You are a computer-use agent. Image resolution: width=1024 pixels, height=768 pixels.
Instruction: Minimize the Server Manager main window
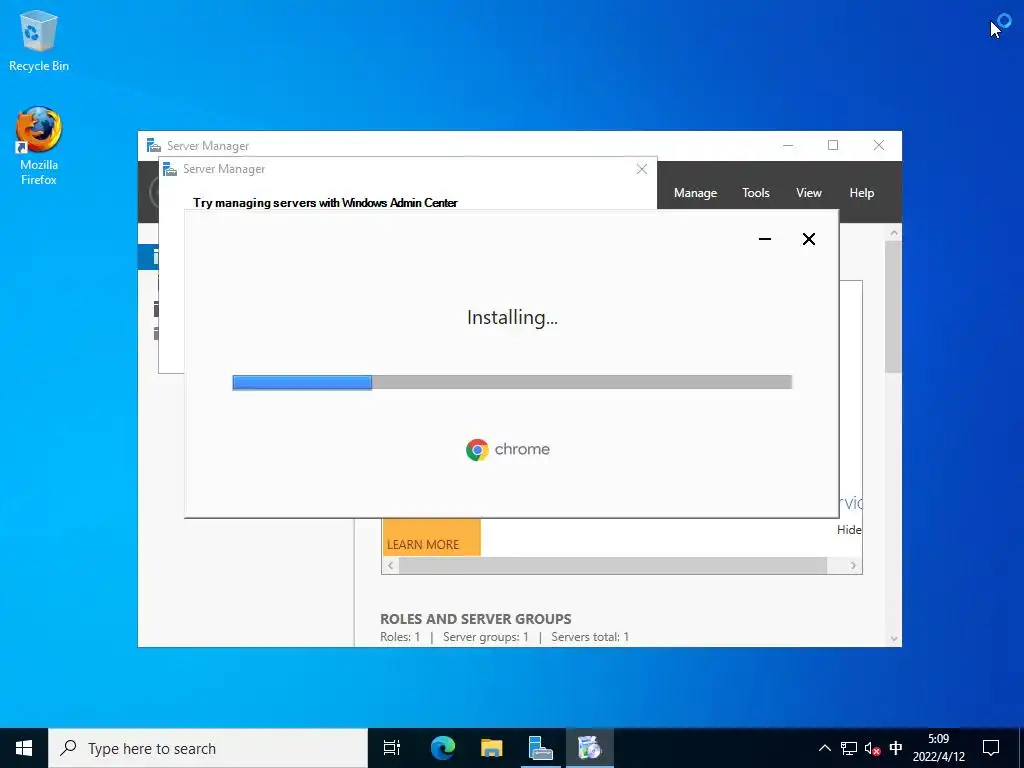coord(788,145)
